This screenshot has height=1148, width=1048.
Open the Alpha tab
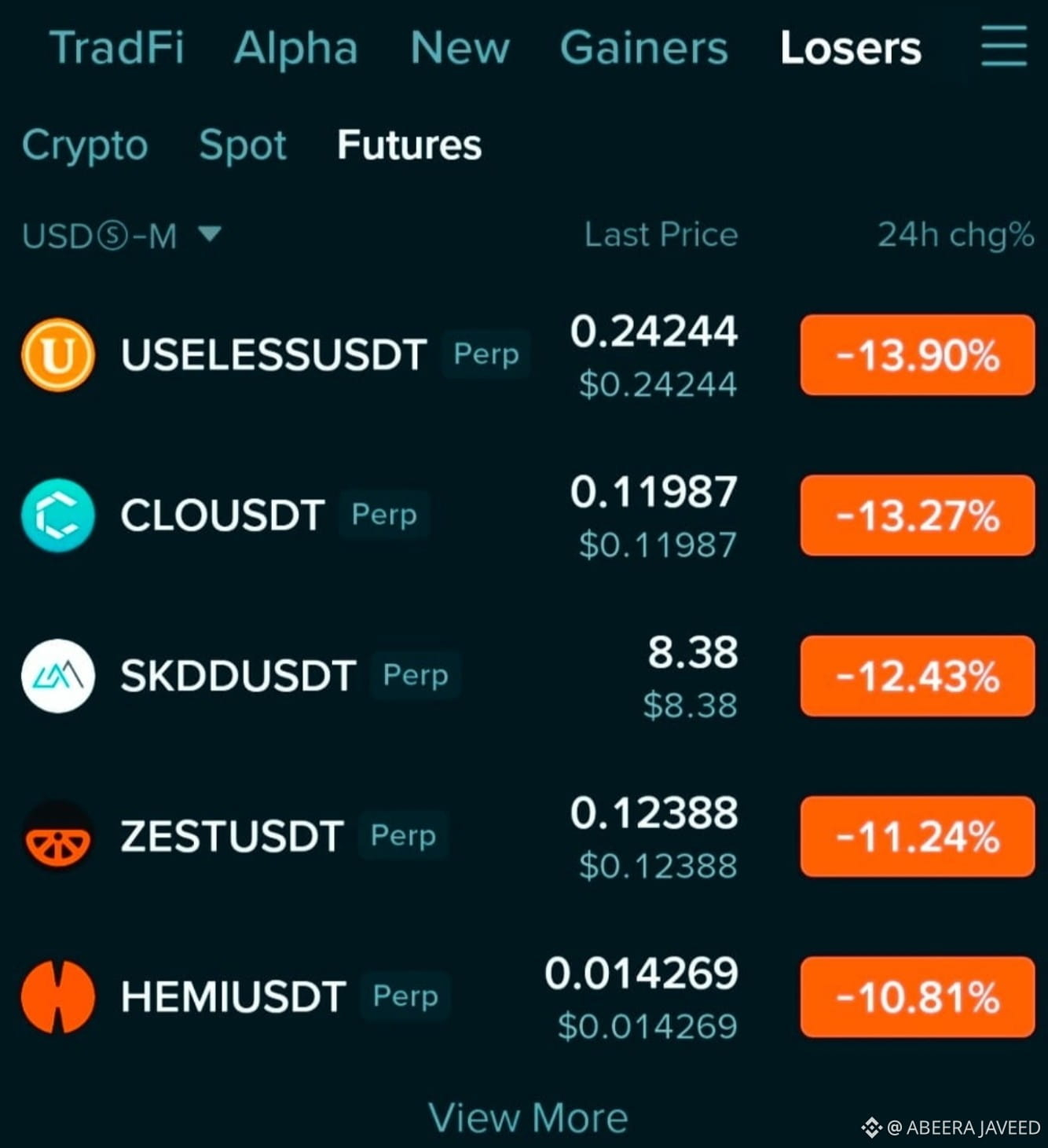click(296, 47)
